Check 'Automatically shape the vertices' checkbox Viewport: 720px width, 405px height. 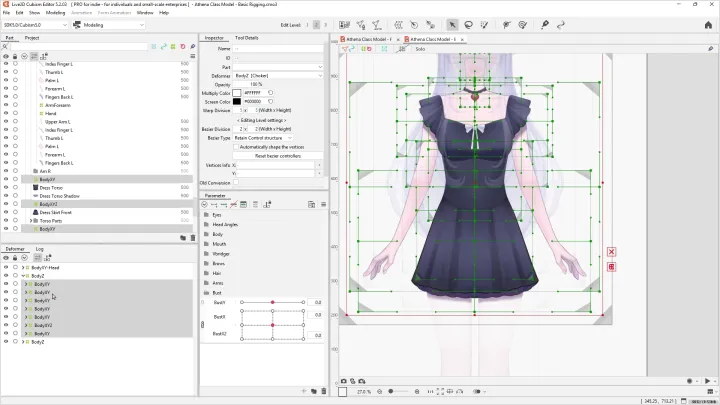pos(236,147)
